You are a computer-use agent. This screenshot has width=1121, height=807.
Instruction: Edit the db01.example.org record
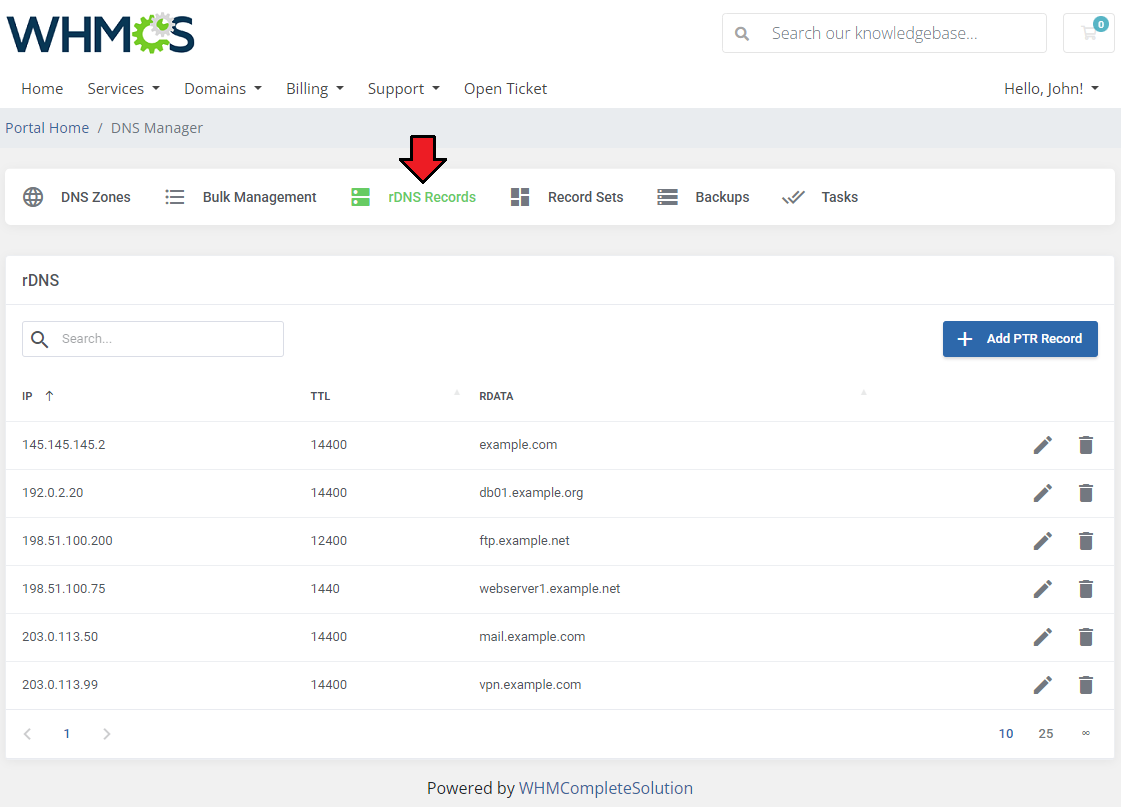pos(1042,492)
